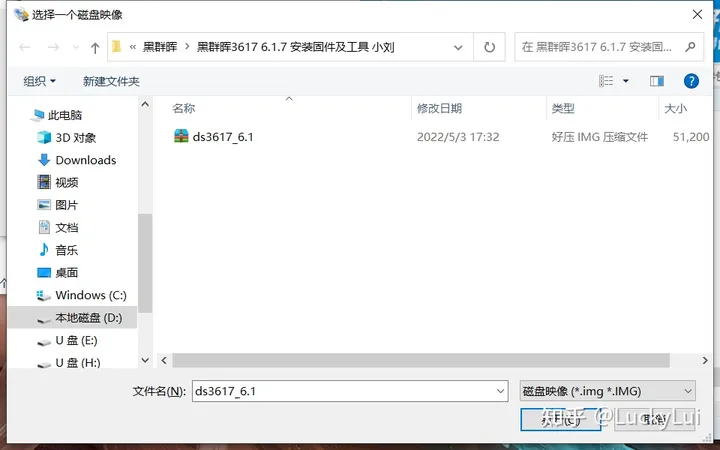Open the help question mark icon

[690, 81]
